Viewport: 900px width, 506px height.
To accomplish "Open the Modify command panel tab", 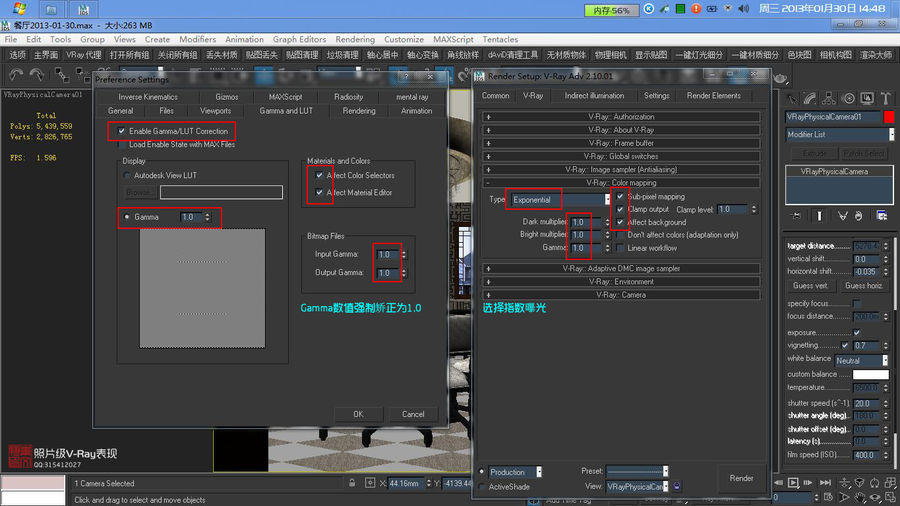I will click(x=810, y=99).
